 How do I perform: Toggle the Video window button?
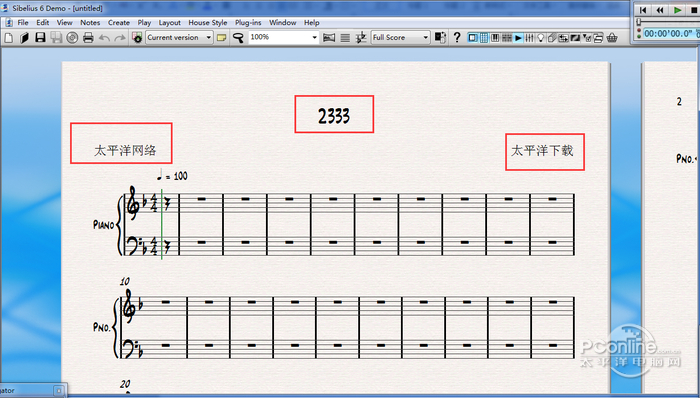click(575, 37)
